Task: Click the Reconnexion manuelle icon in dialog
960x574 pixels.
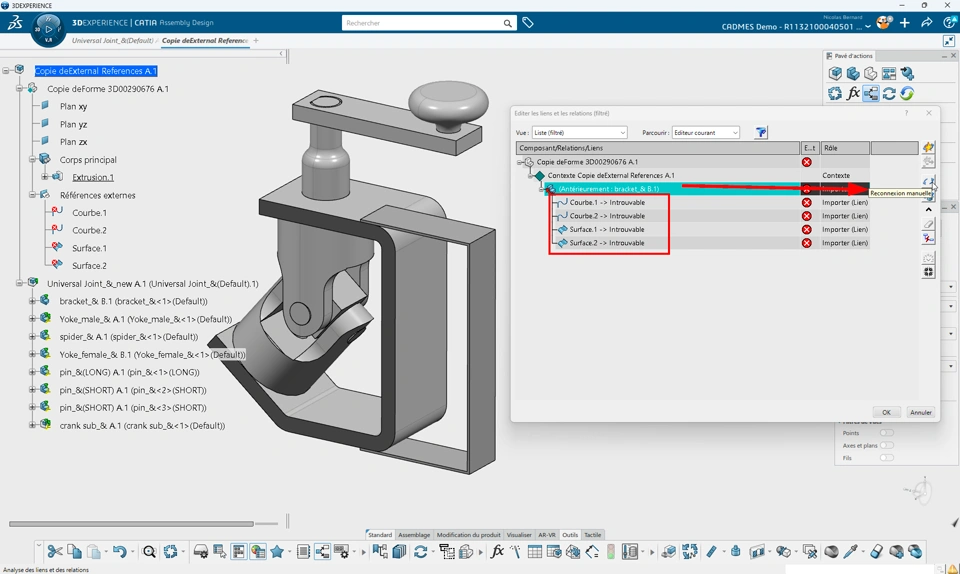Action: 928,182
